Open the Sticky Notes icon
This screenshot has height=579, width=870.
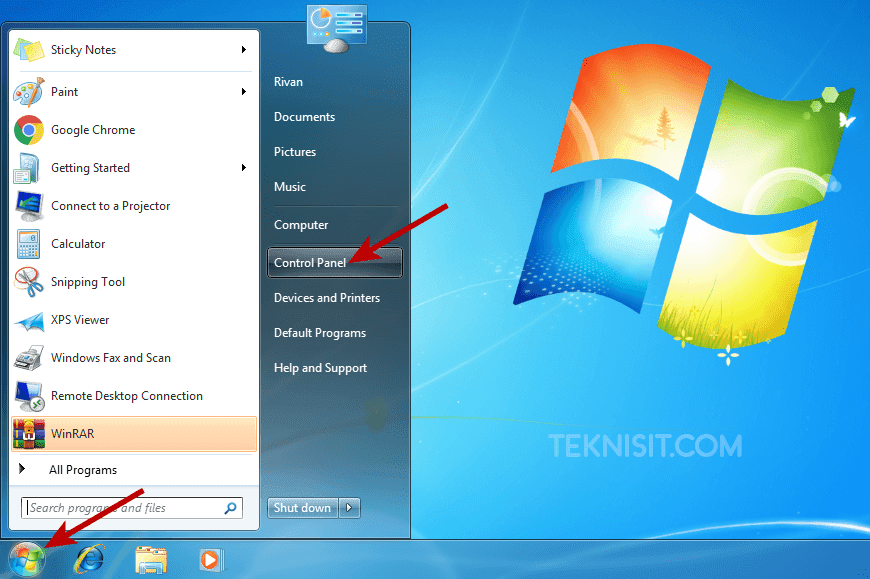click(29, 50)
